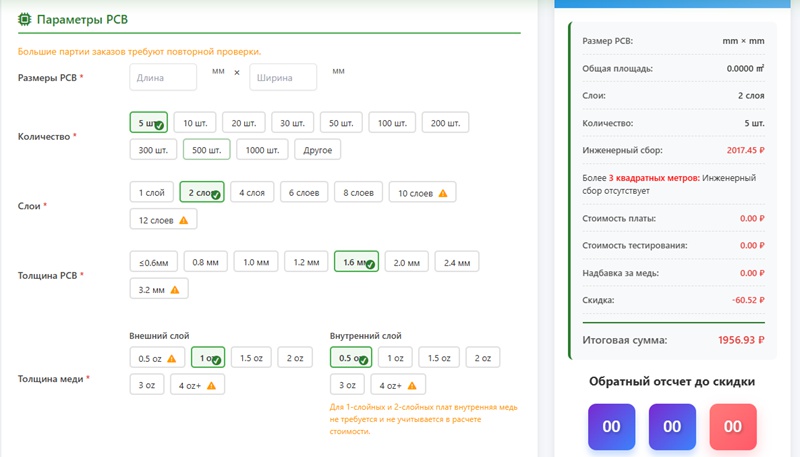Click warning icon on outer 0.5 oz
The width and height of the screenshot is (800, 457).
click(171, 358)
